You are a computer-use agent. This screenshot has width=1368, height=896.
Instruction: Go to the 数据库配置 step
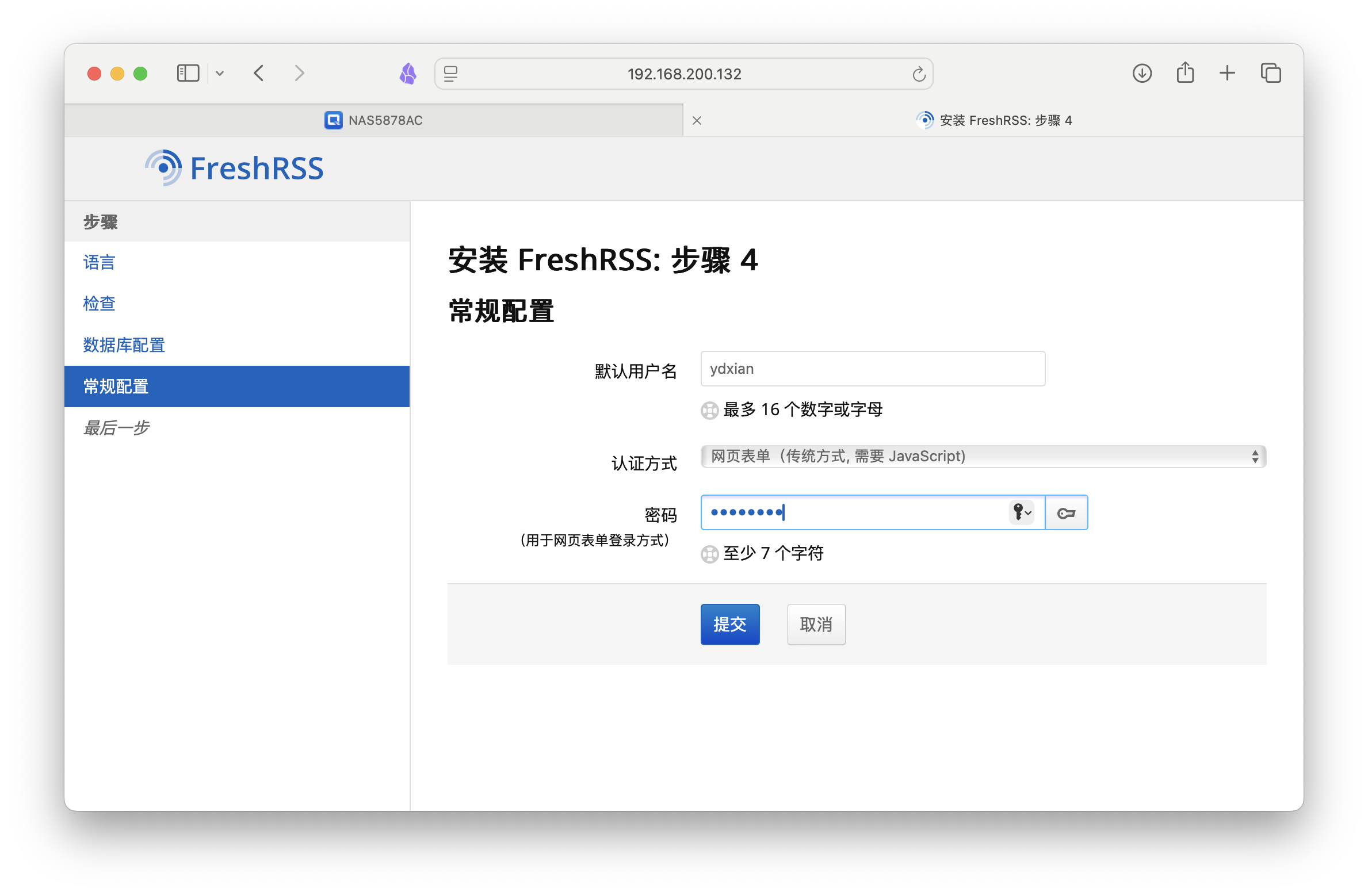tap(124, 345)
